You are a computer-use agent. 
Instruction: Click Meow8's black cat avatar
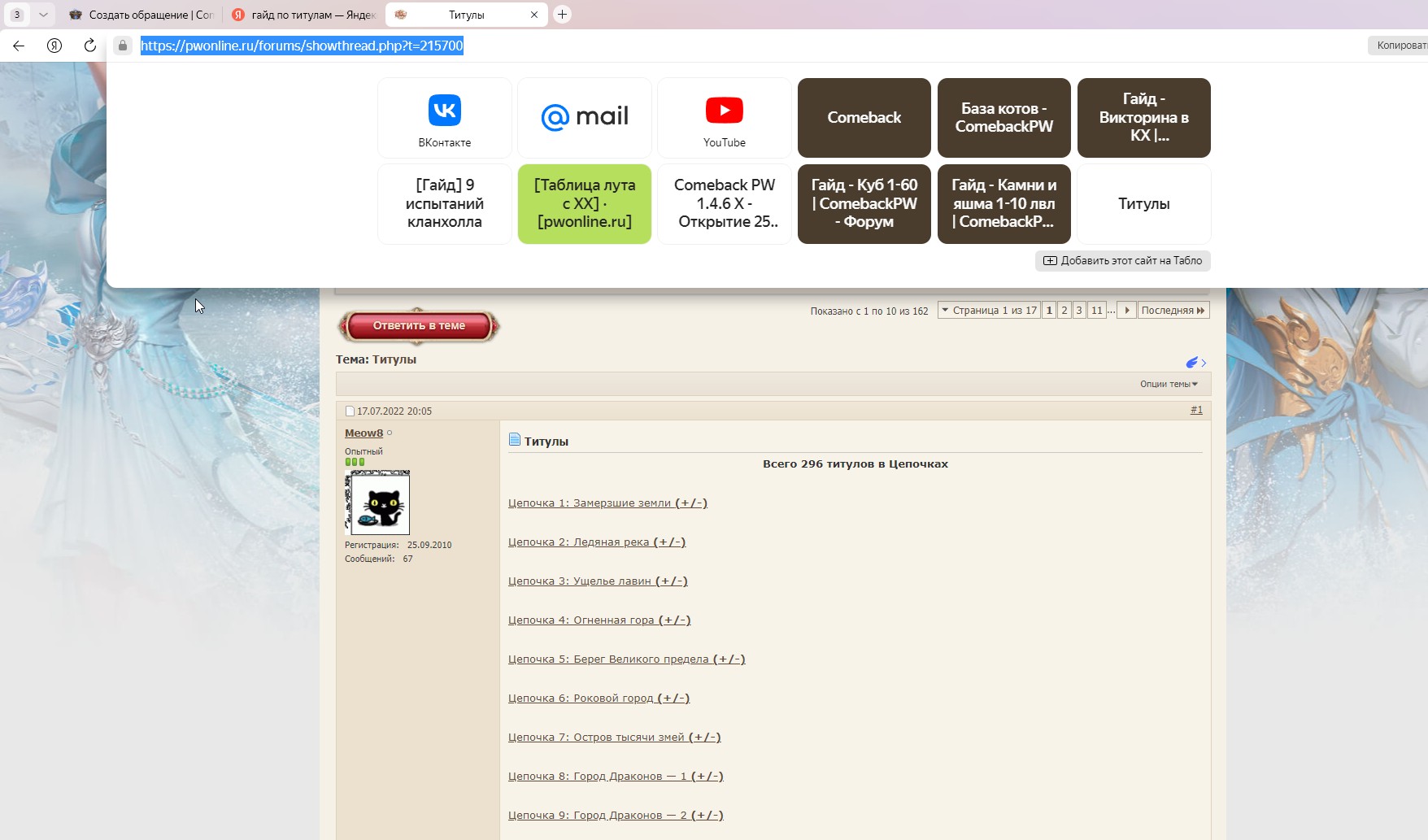click(378, 503)
